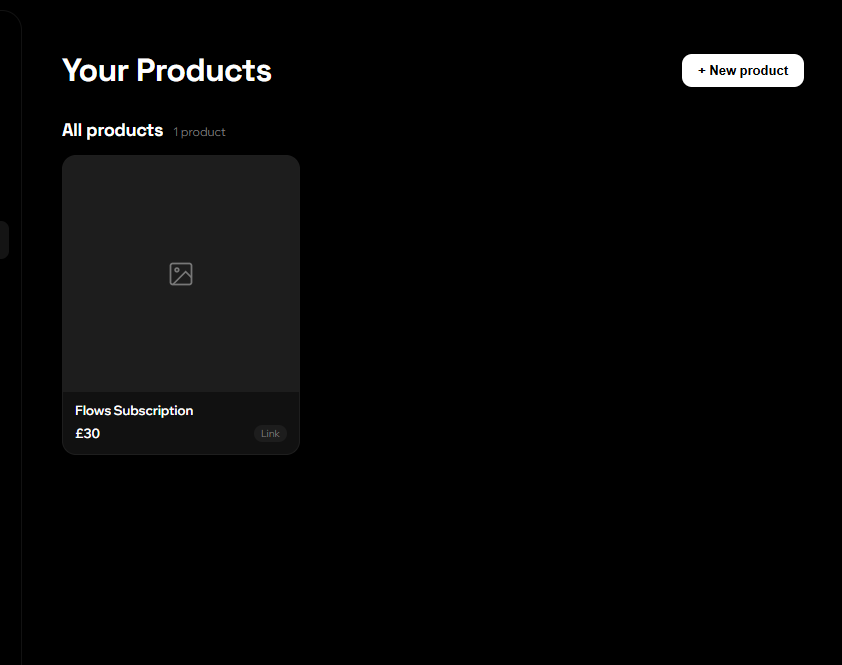This screenshot has height=665, width=842.
Task: Click the Link badge on Flows Subscription
Action: point(270,433)
